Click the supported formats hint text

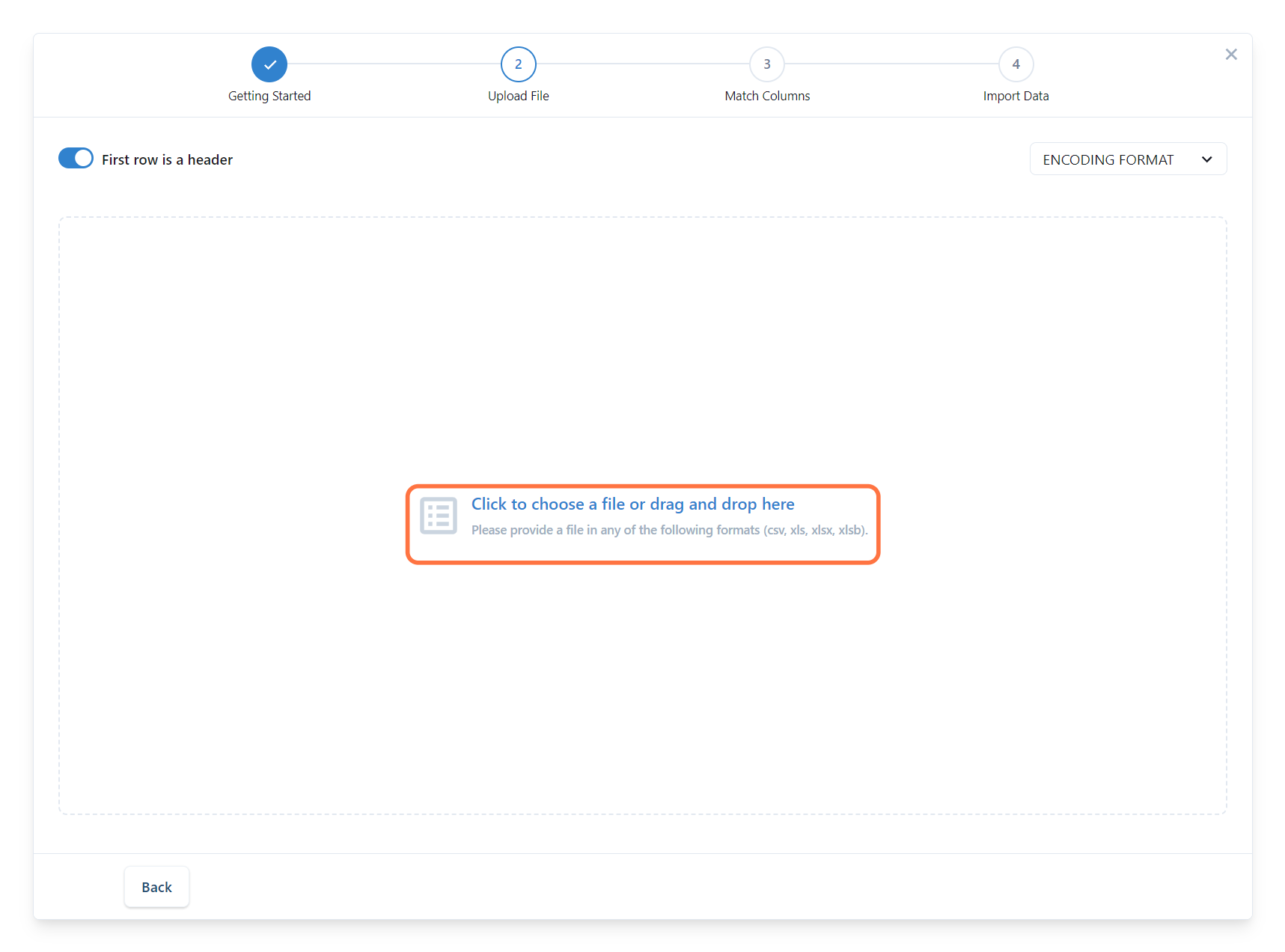coord(670,530)
